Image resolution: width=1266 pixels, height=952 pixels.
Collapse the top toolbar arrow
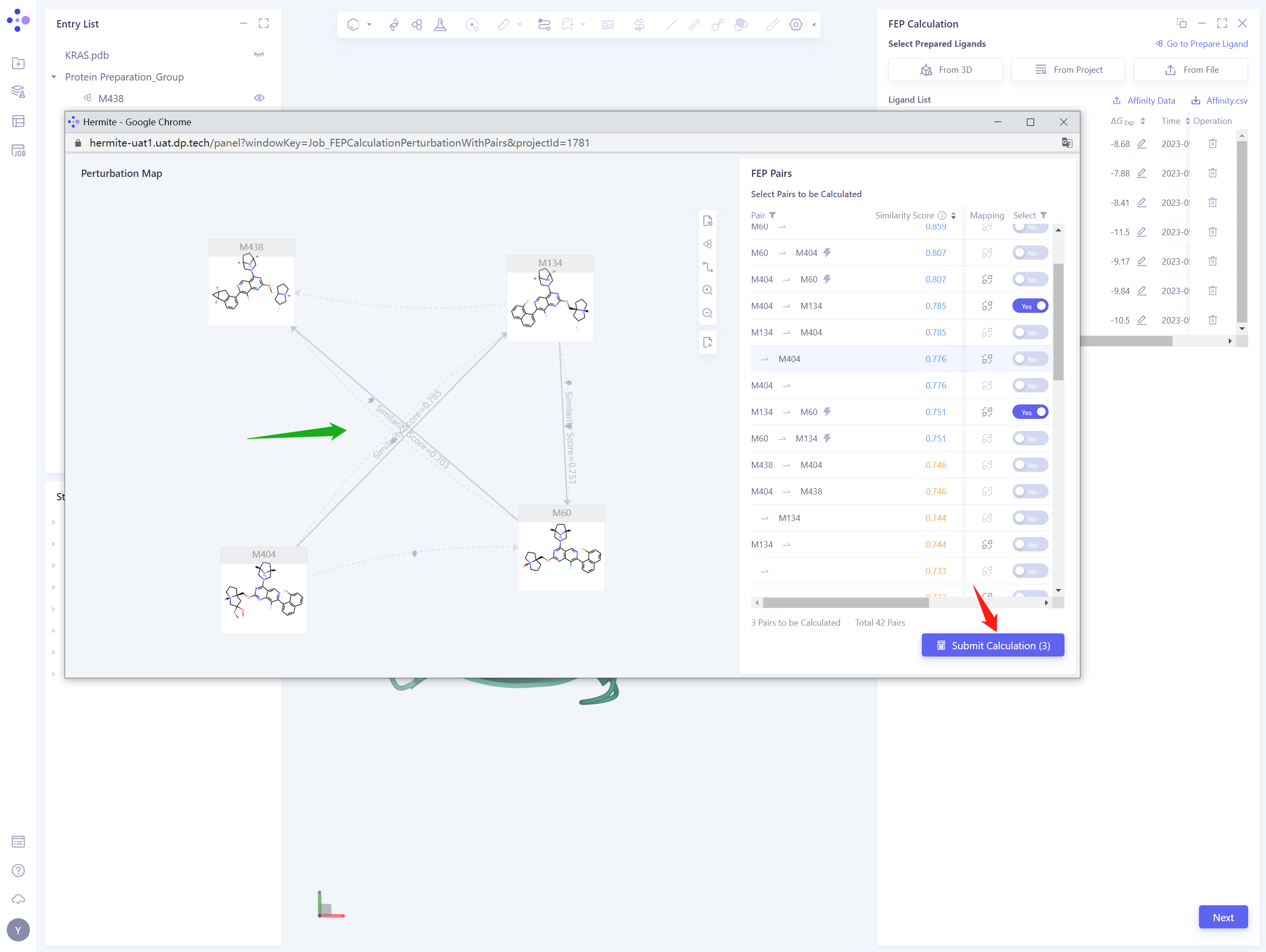814,25
